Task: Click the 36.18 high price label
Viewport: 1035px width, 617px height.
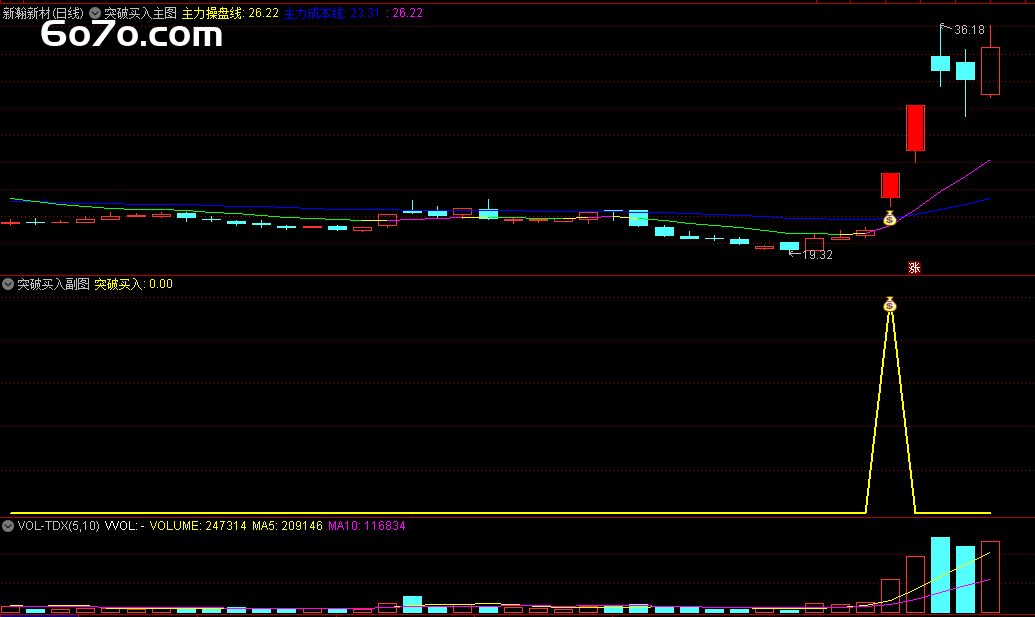Action: pyautogui.click(x=969, y=30)
